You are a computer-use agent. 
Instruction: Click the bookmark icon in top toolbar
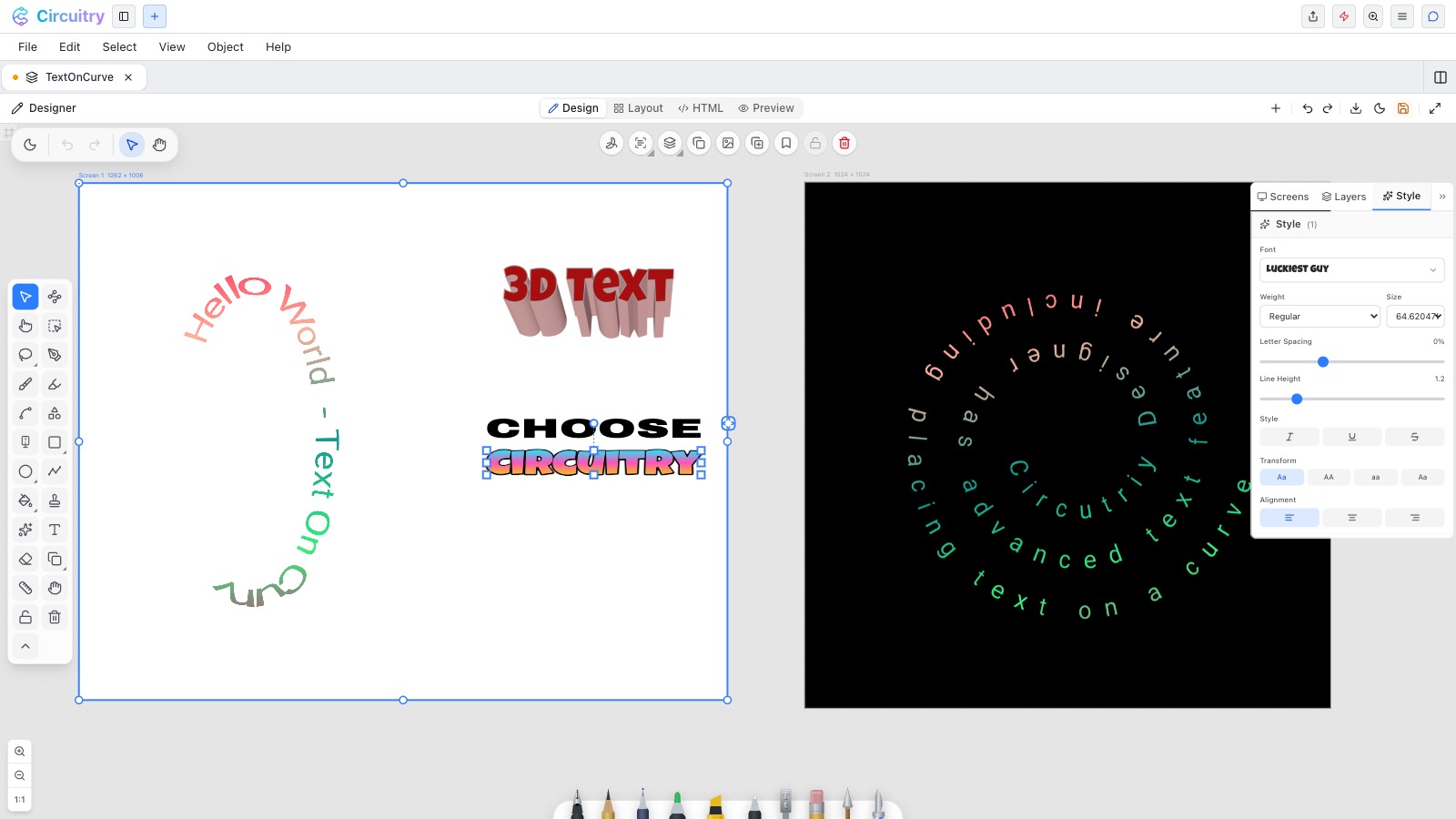point(786,143)
